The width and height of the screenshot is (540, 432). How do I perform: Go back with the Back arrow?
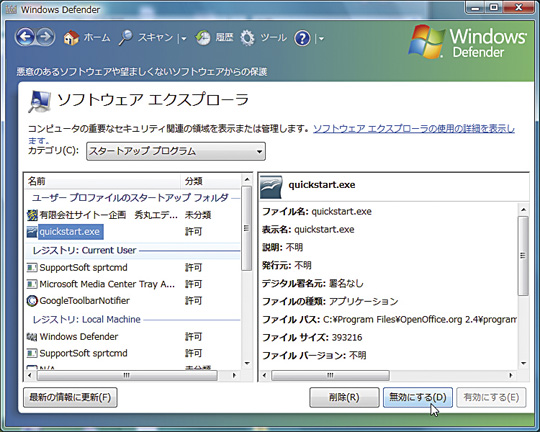[24, 37]
